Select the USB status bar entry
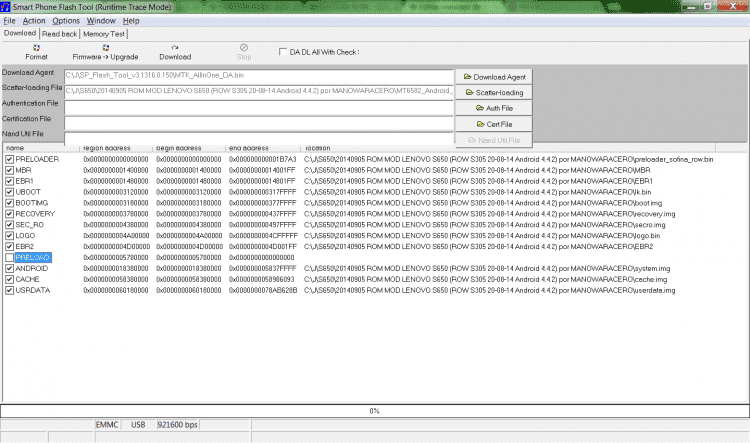The image size is (750, 443). 138,425
